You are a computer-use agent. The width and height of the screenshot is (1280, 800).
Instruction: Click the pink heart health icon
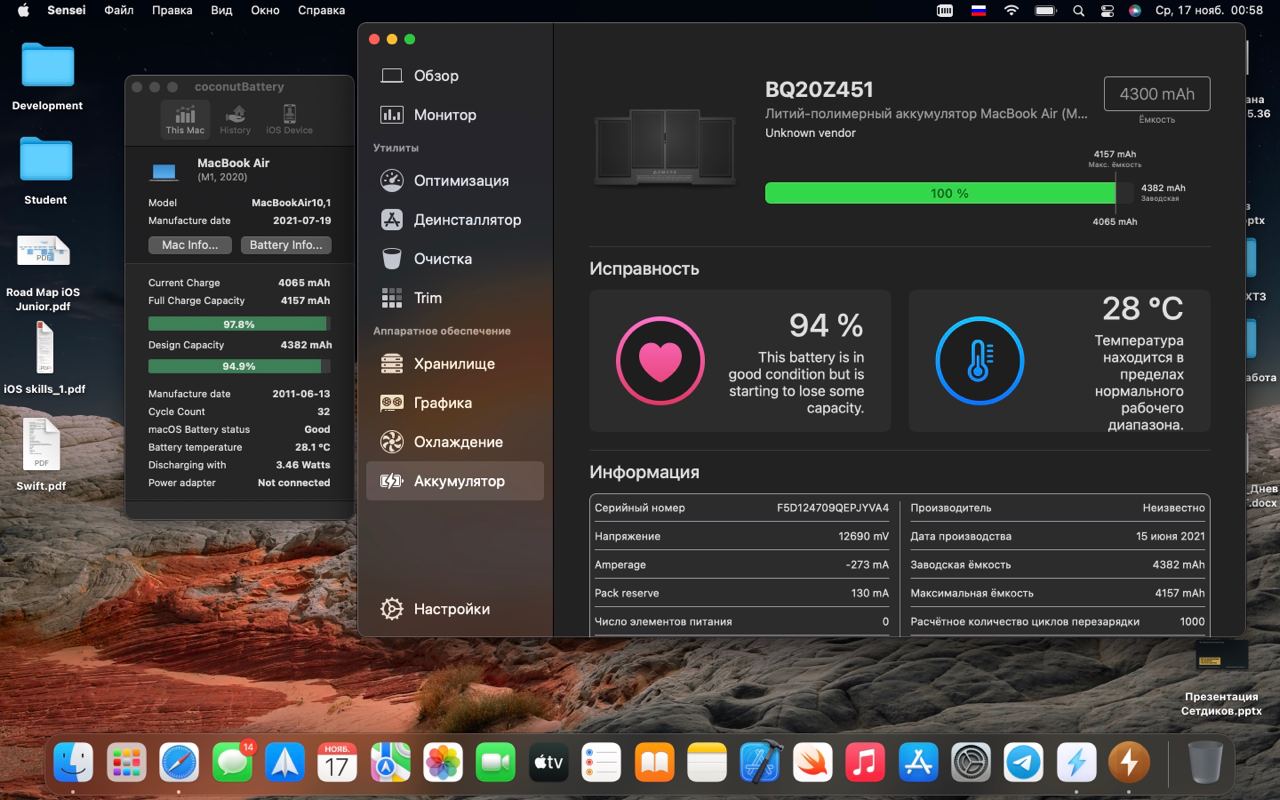coord(660,361)
